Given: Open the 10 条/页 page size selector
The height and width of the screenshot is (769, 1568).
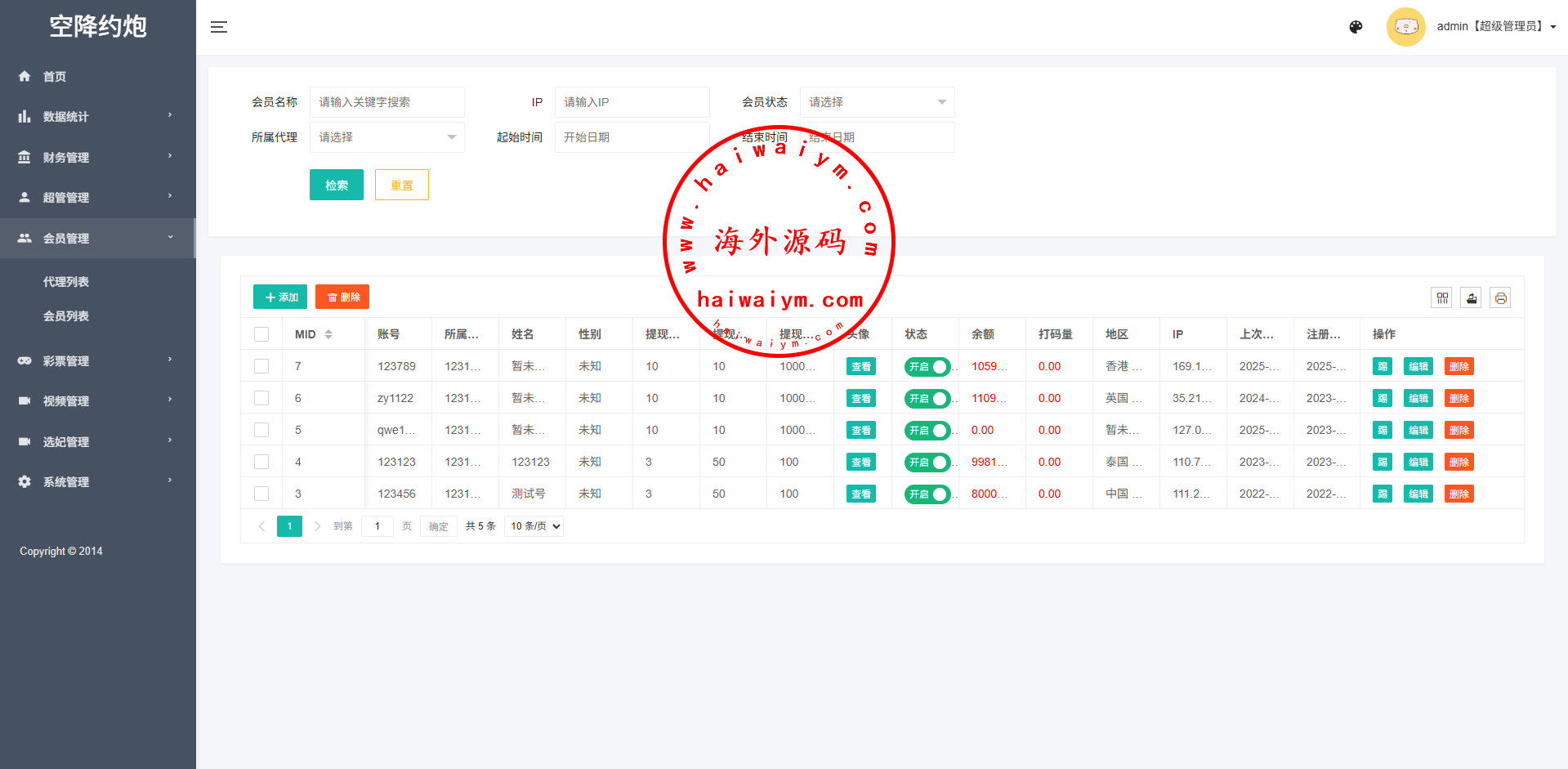Looking at the screenshot, I should point(535,526).
